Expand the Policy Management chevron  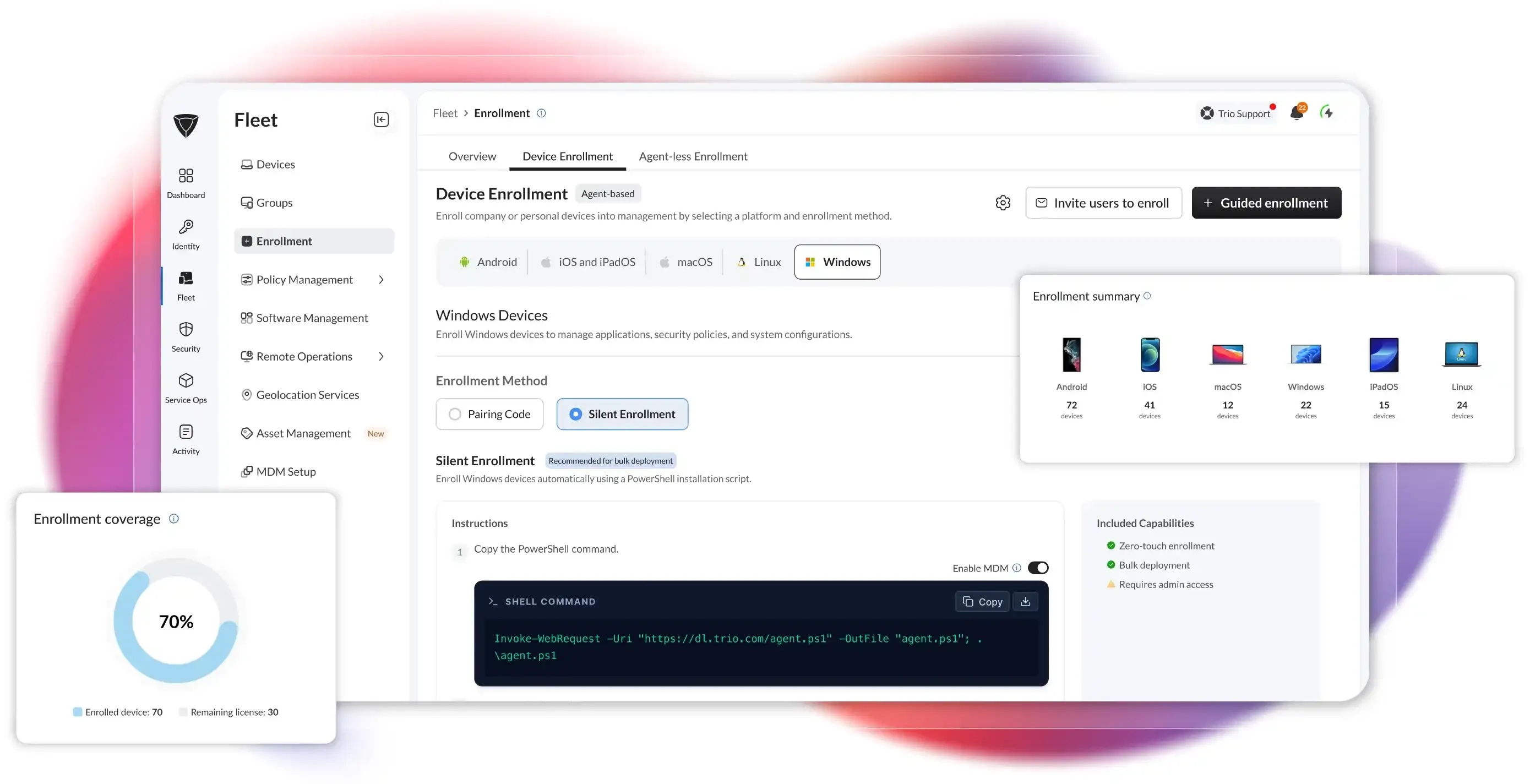click(x=382, y=280)
